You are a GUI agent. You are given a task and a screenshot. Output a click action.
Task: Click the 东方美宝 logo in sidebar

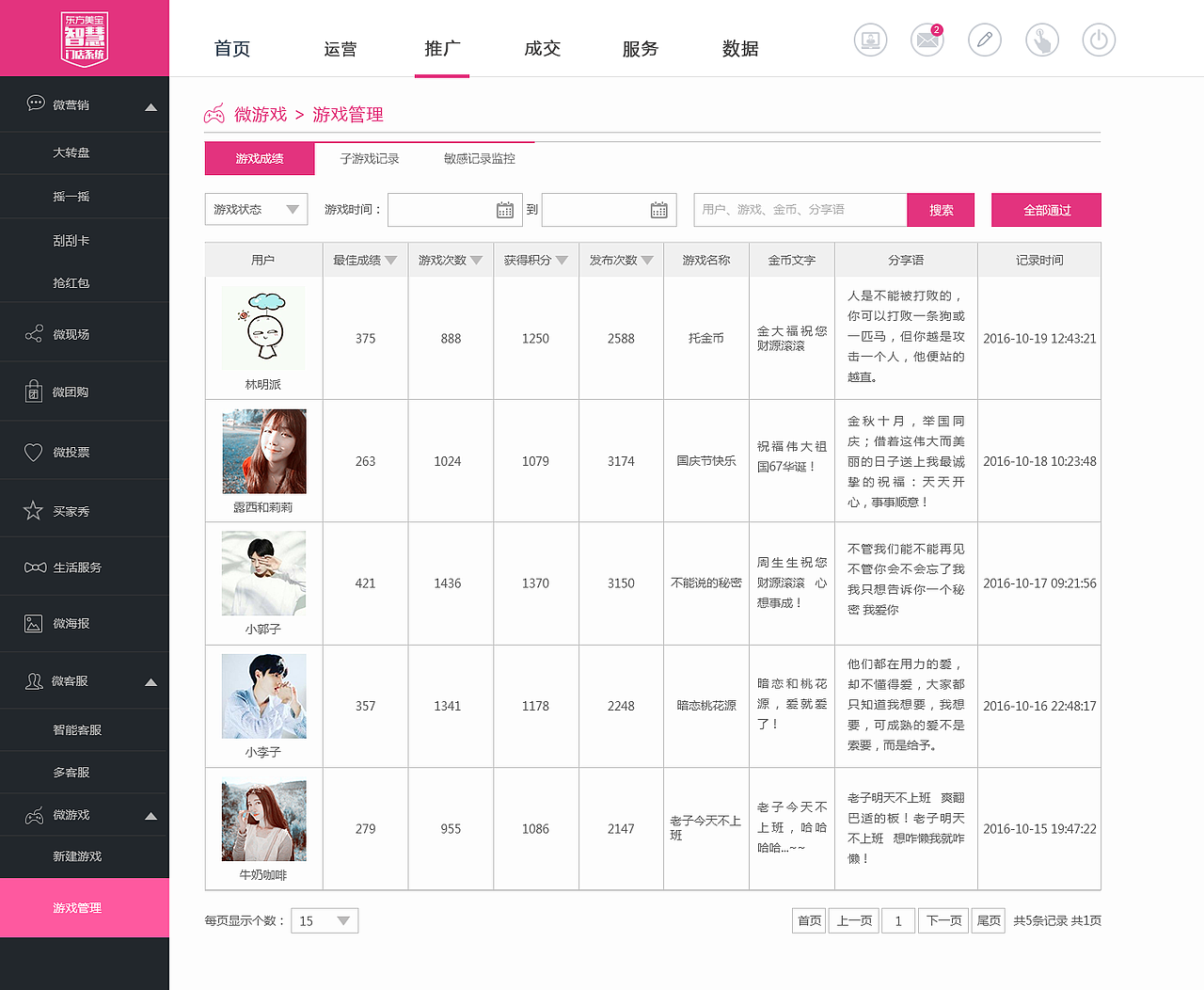(x=85, y=38)
